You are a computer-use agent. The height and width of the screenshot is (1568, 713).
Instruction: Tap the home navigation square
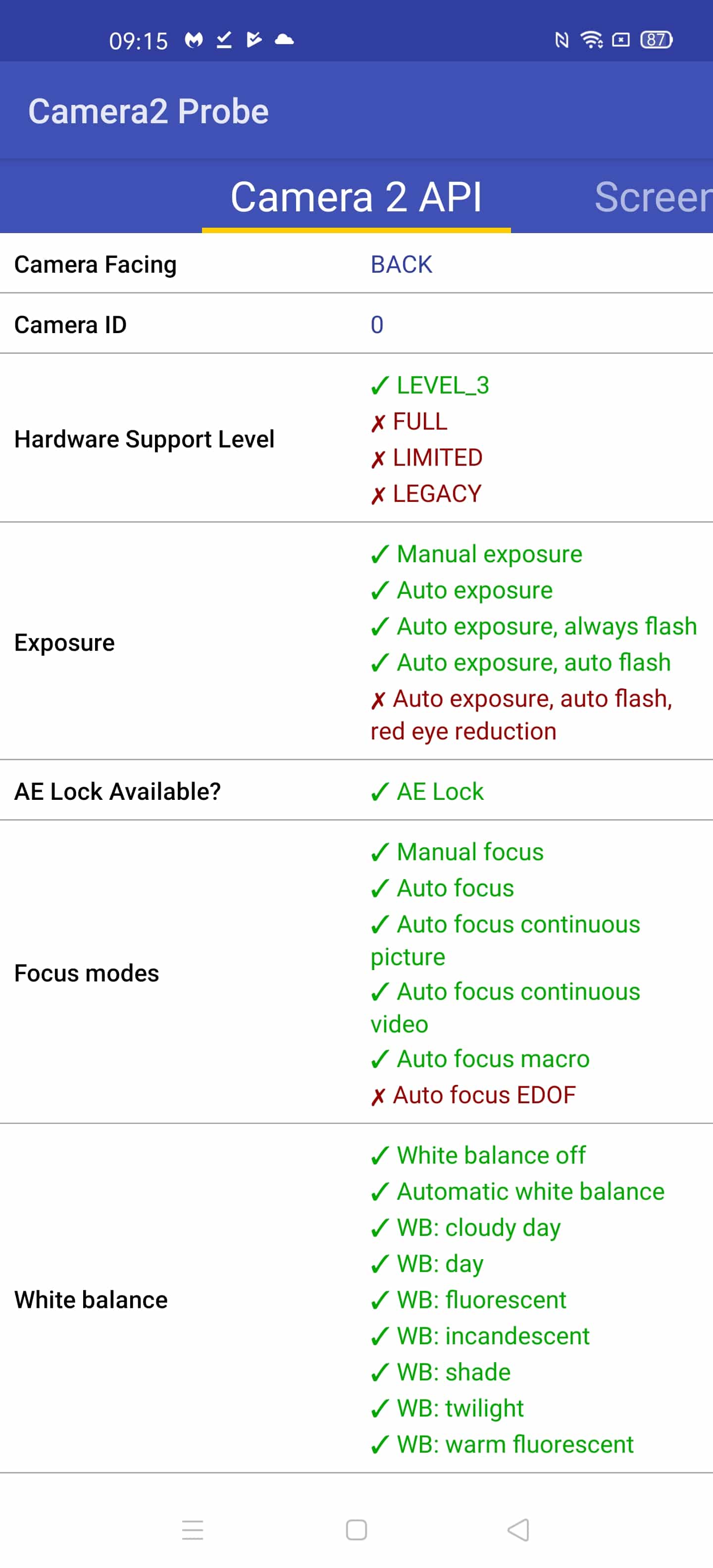356,1529
